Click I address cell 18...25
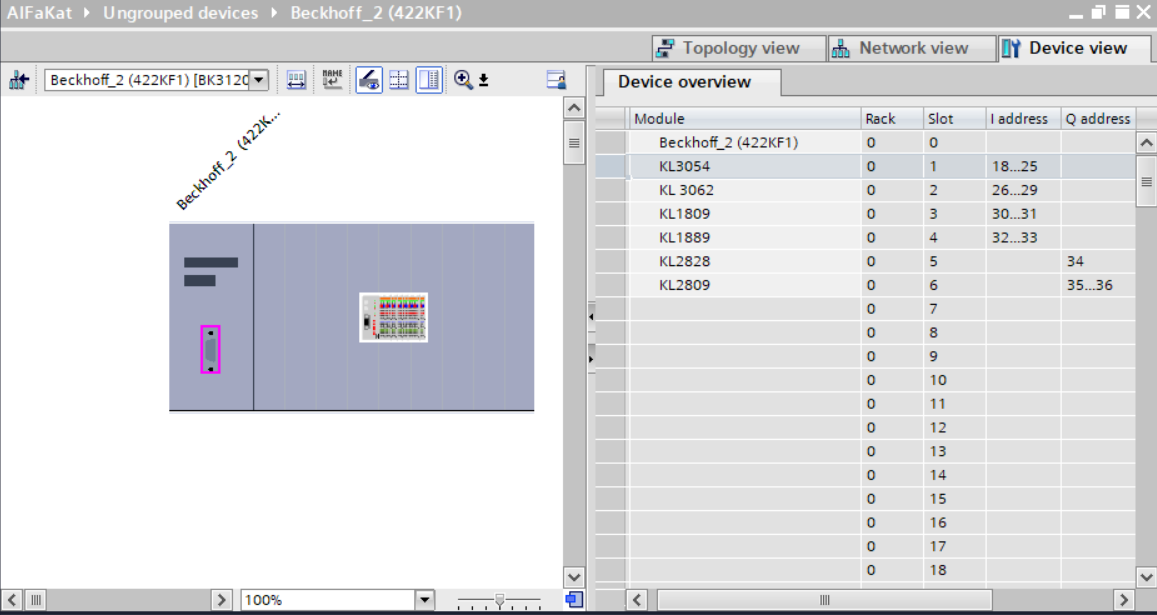The height and width of the screenshot is (615, 1157). [1023, 166]
